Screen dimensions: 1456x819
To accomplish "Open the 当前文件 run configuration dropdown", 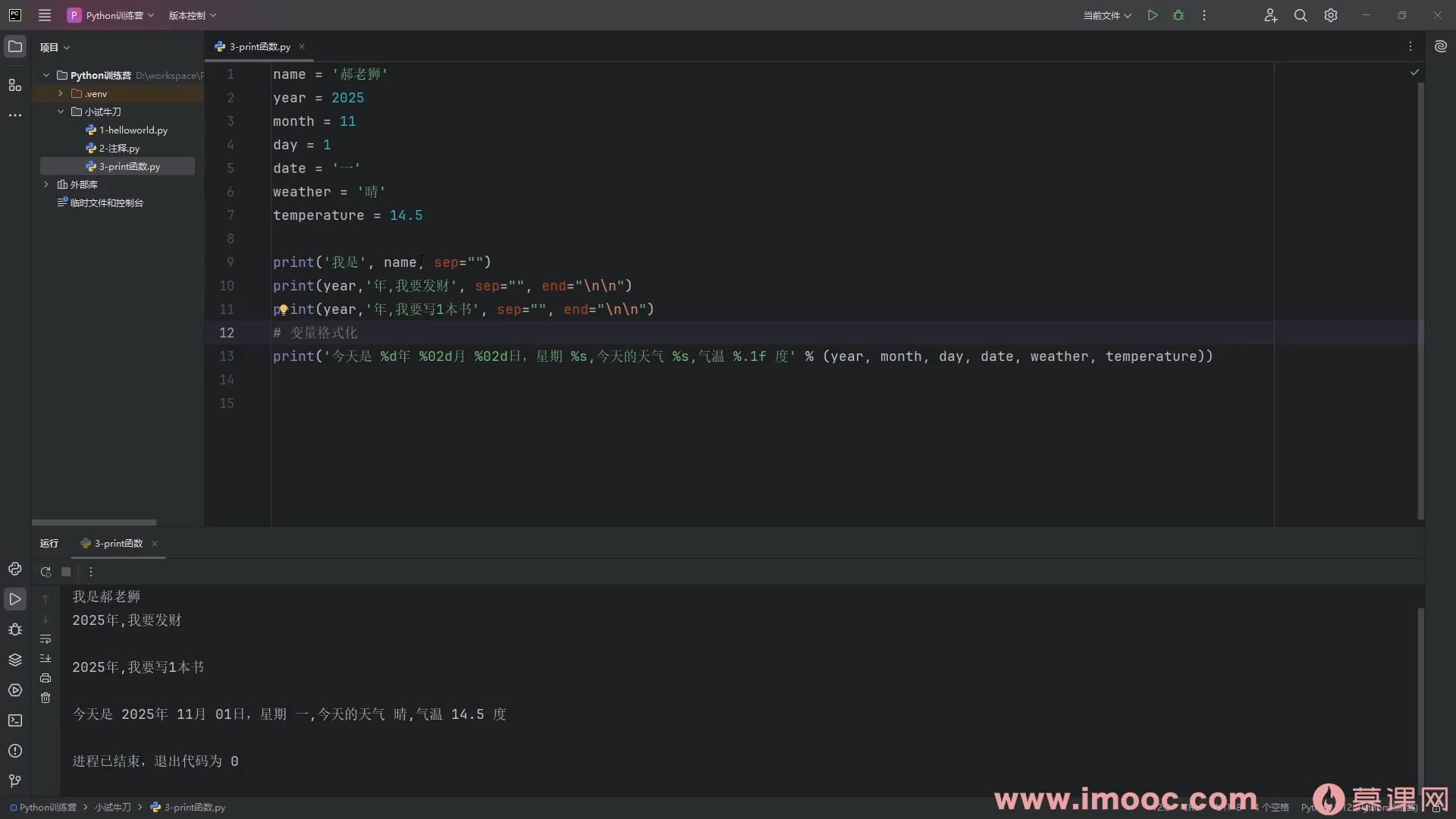I will tap(1107, 15).
